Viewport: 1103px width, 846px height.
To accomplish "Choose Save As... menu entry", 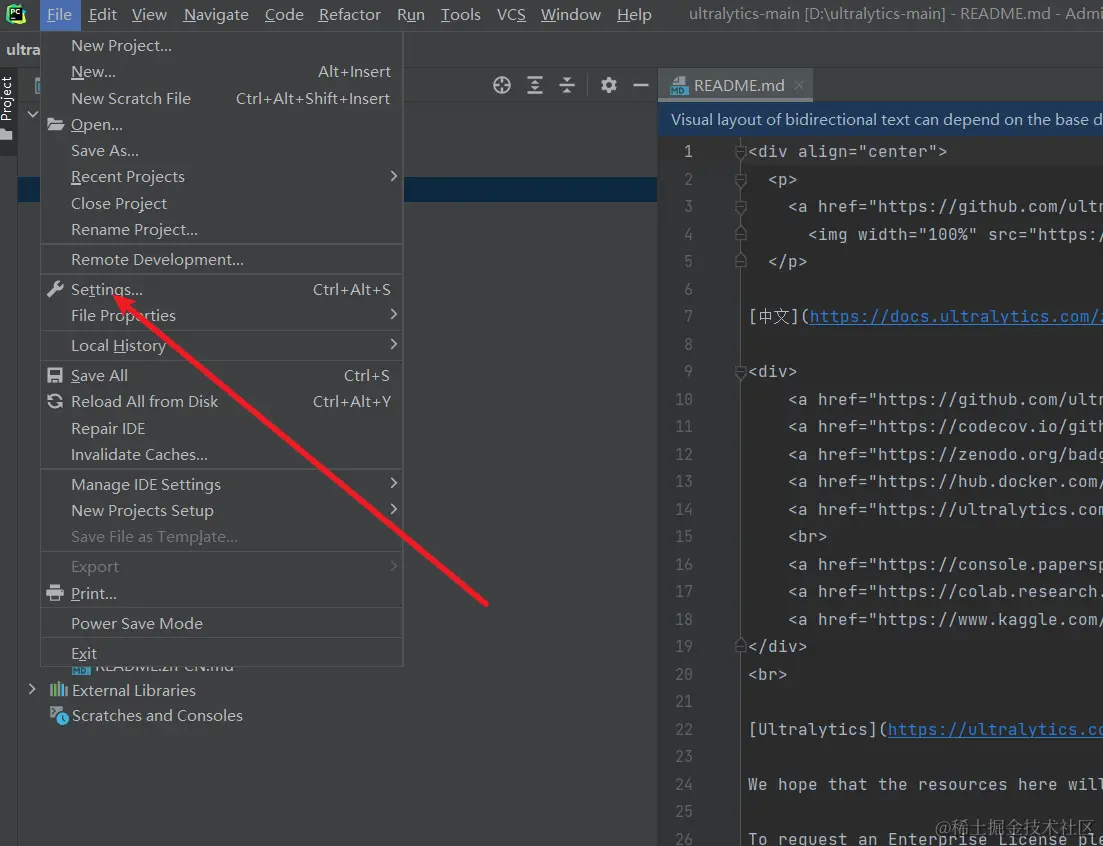I will 222,150.
